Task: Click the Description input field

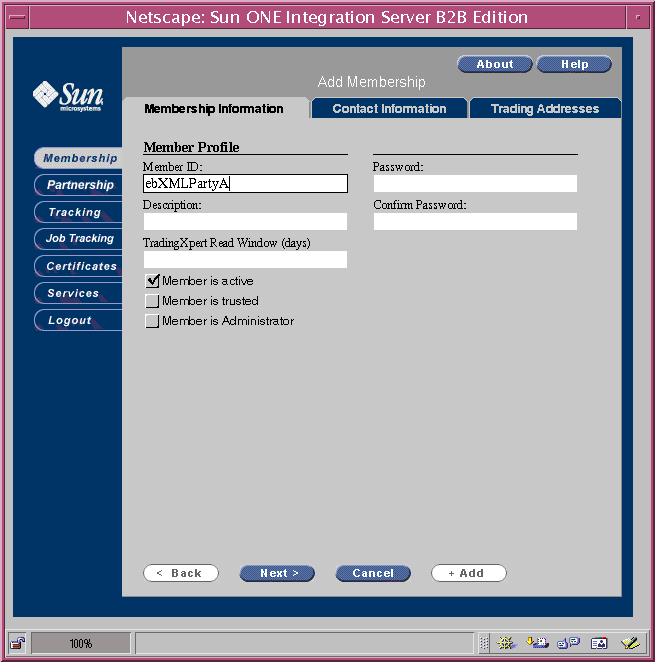Action: point(245,222)
